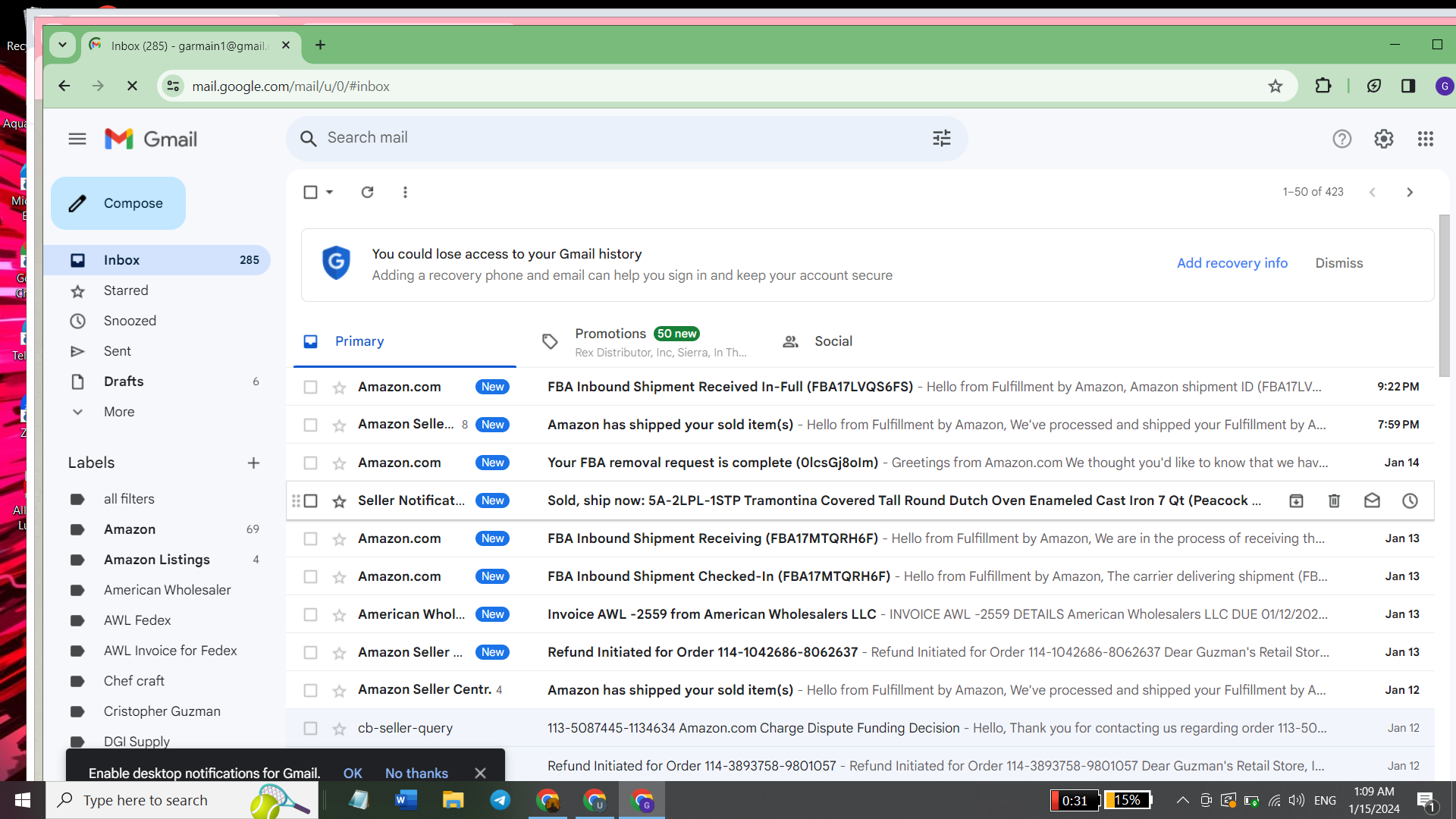Show hidden icons in the system tray
Image resolution: width=1456 pixels, height=819 pixels.
coord(1182,800)
